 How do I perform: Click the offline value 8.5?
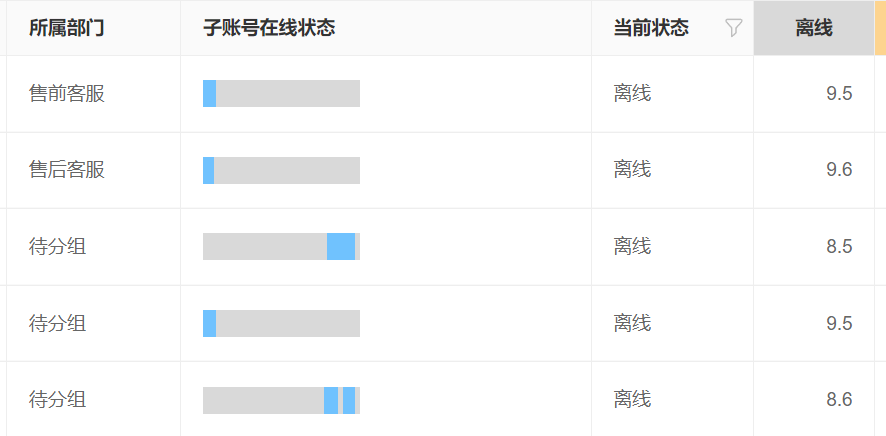pos(839,247)
